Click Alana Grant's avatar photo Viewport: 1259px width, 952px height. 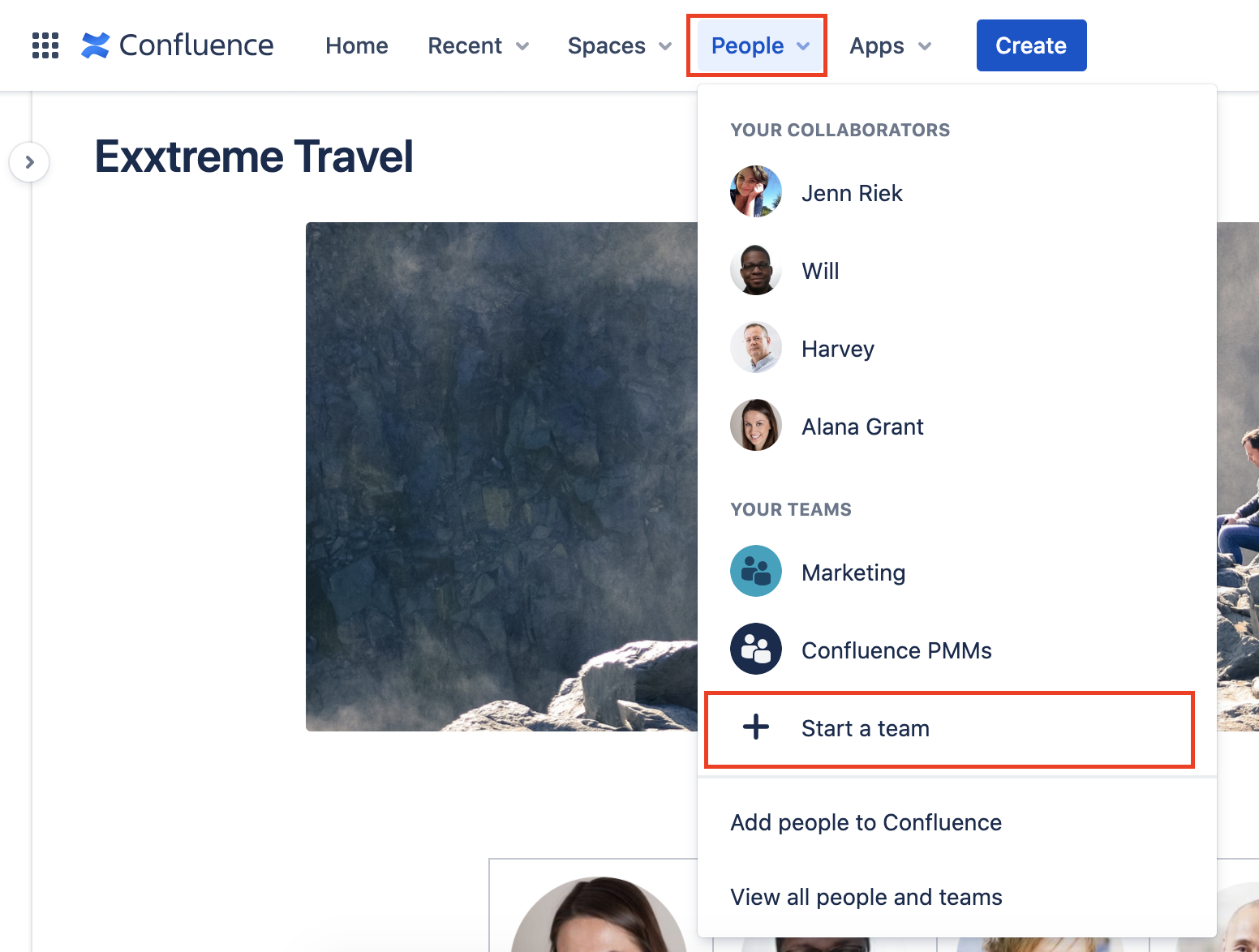pos(756,425)
